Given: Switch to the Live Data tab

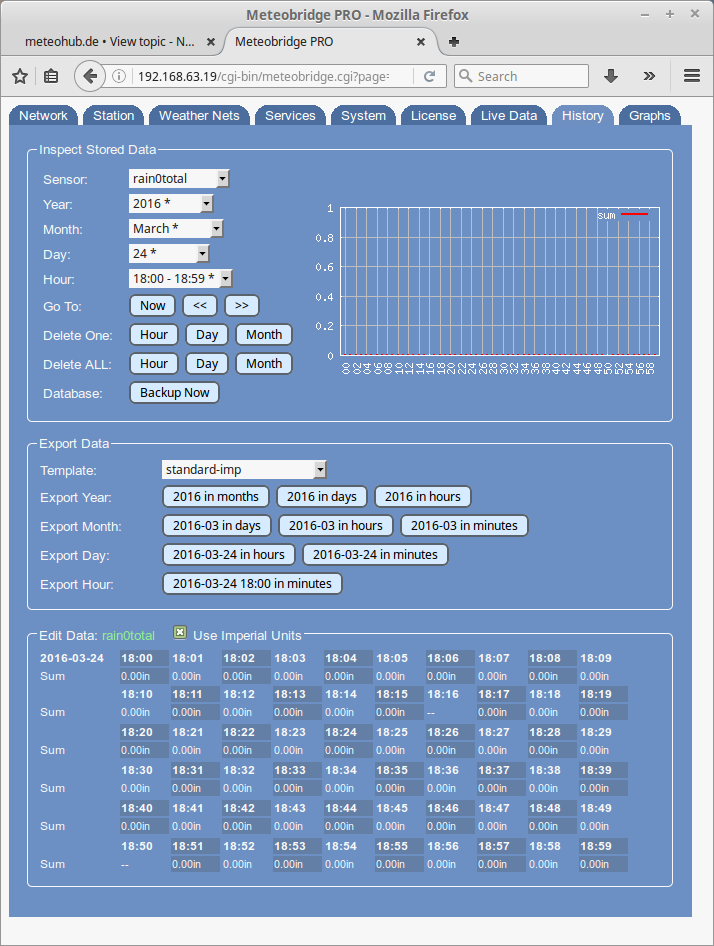Looking at the screenshot, I should pyautogui.click(x=508, y=116).
